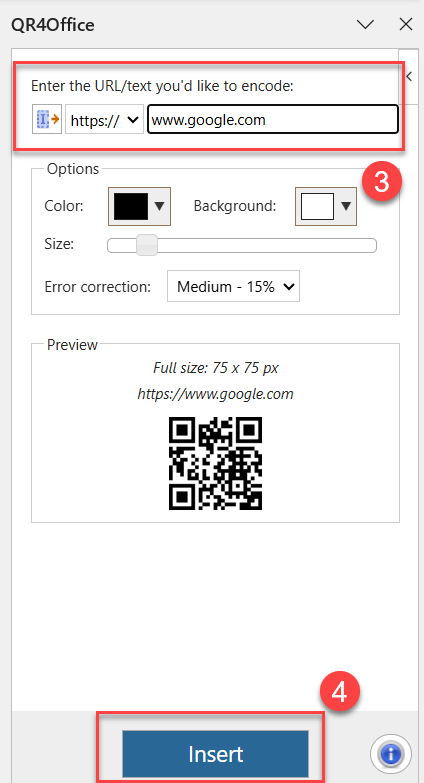Screen dimensions: 424x783
Task: Click the red step 4 badge
Action: 340,694
